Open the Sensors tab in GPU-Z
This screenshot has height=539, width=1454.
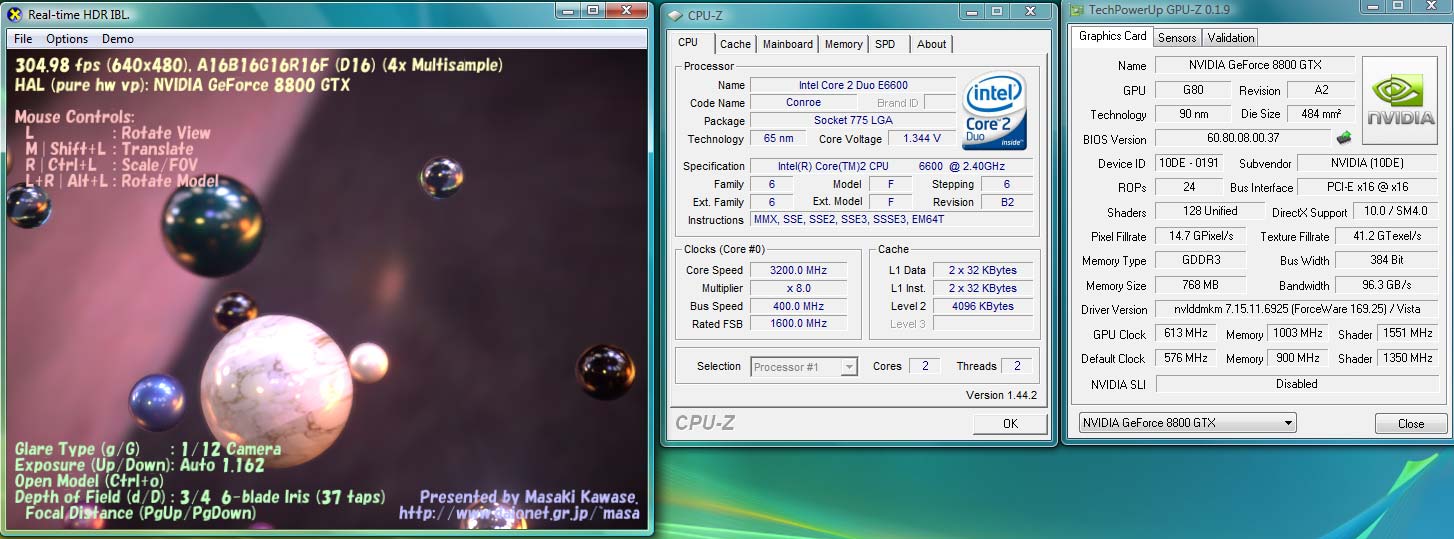(1177, 37)
